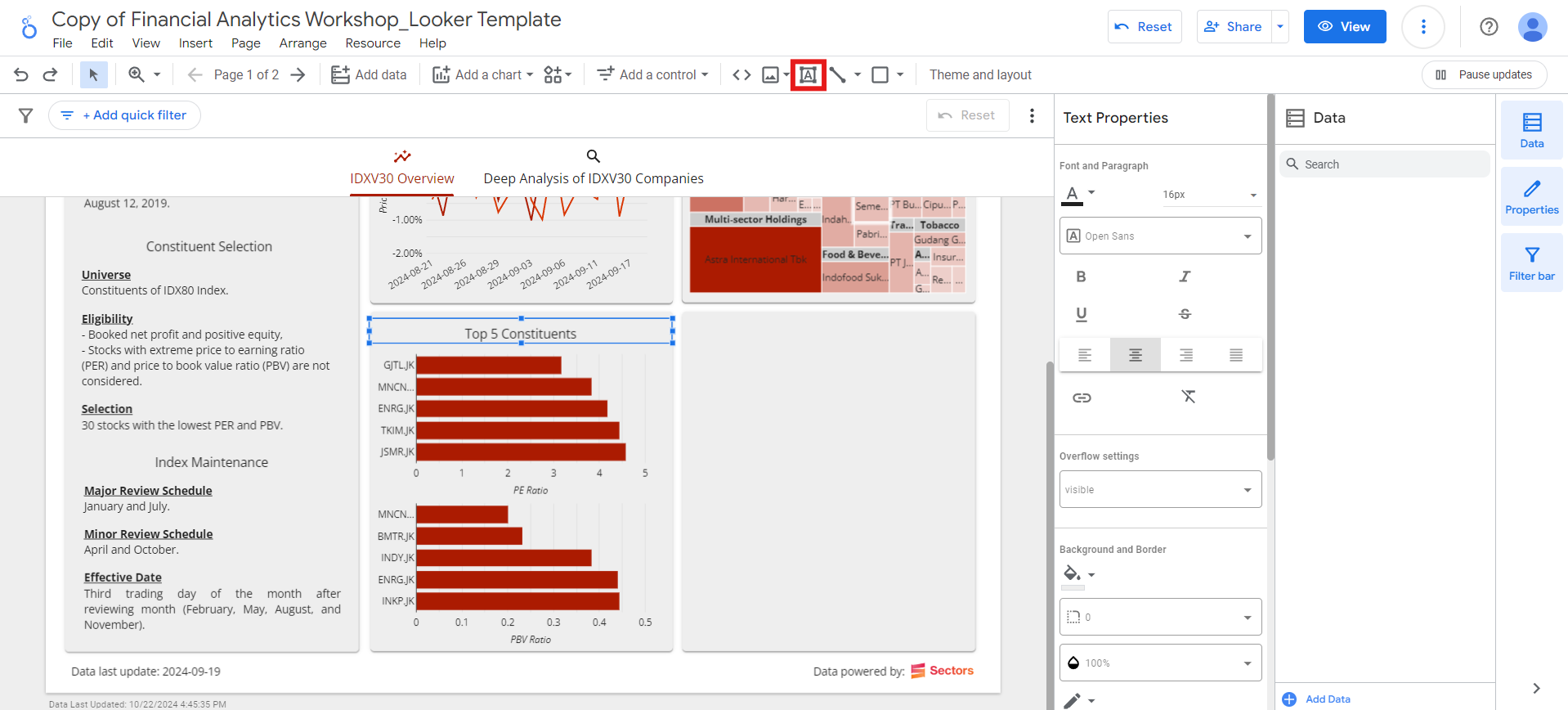Image resolution: width=1568 pixels, height=710 pixels.
Task: Select the Line drawing tool
Action: click(x=838, y=74)
